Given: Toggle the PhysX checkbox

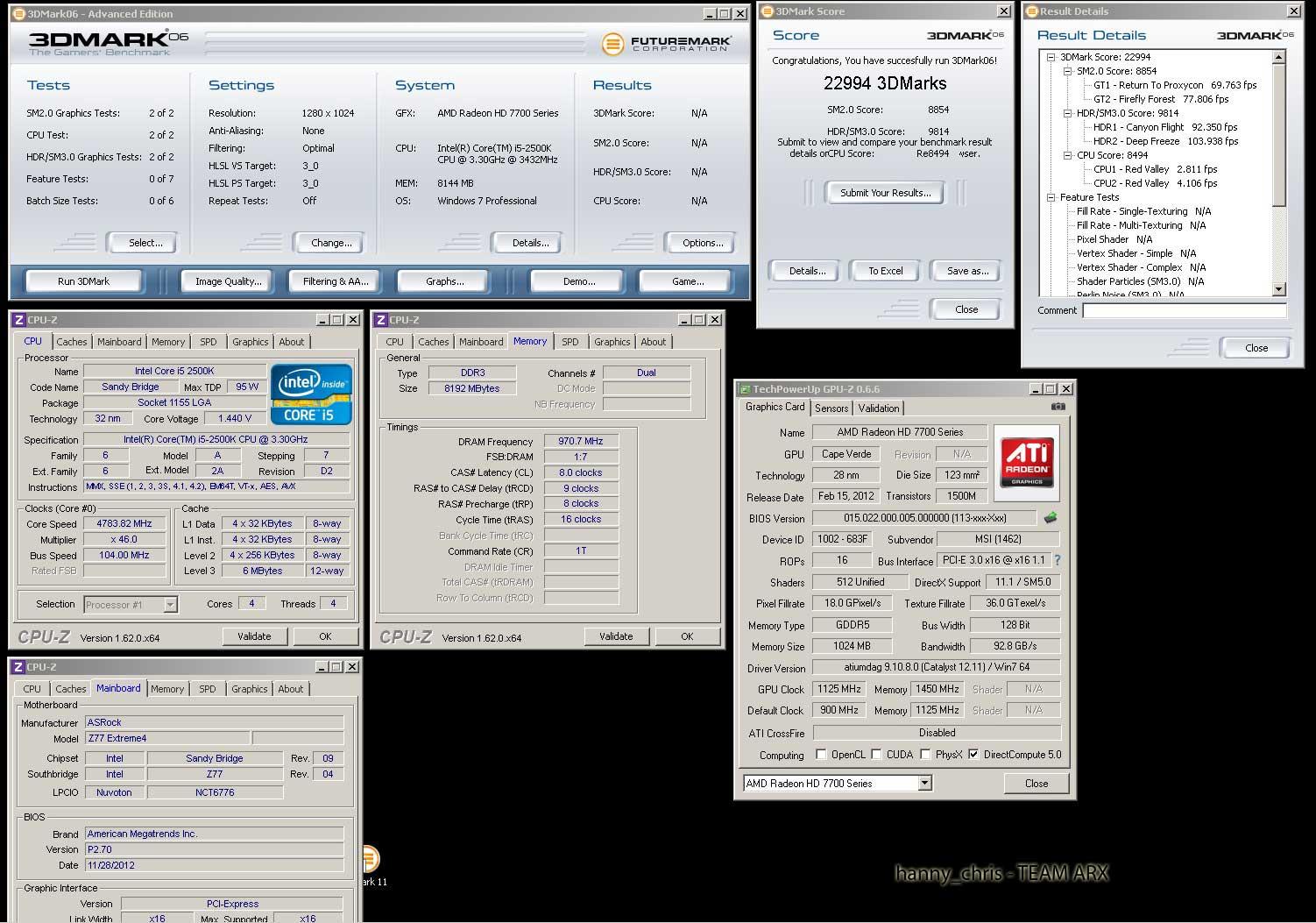Looking at the screenshot, I should pyautogui.click(x=925, y=754).
